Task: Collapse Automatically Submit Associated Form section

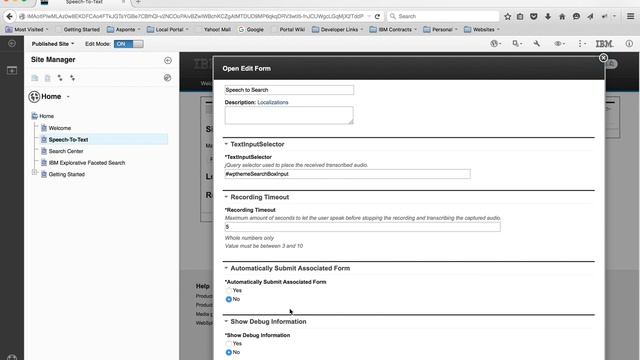Action: tap(226, 268)
